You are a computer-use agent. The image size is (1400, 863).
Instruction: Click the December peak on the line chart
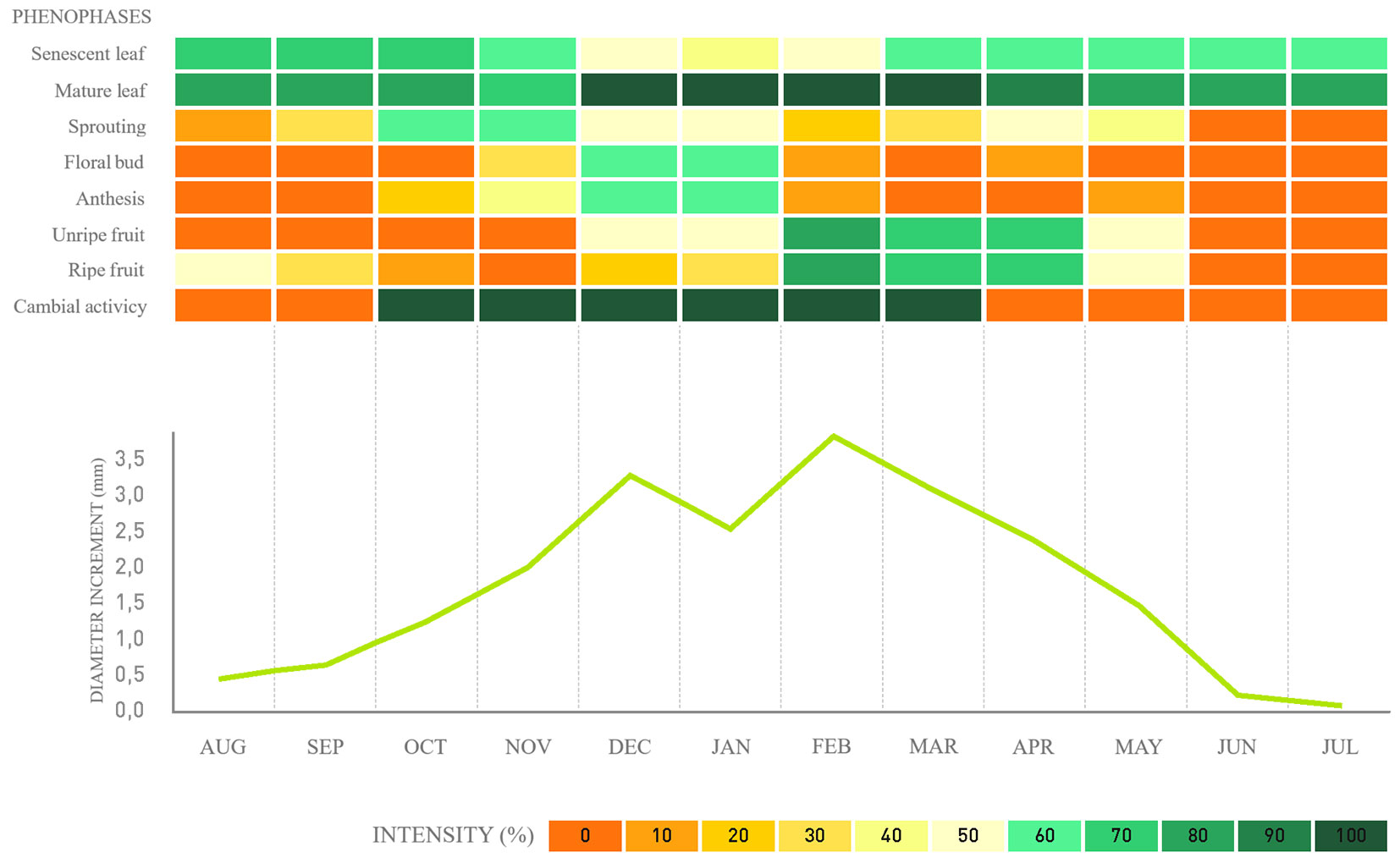click(x=630, y=475)
